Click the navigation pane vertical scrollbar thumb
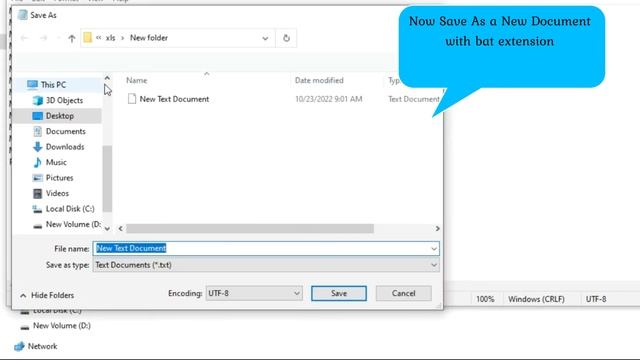Image resolution: width=640 pixels, height=360 pixels. (107, 179)
